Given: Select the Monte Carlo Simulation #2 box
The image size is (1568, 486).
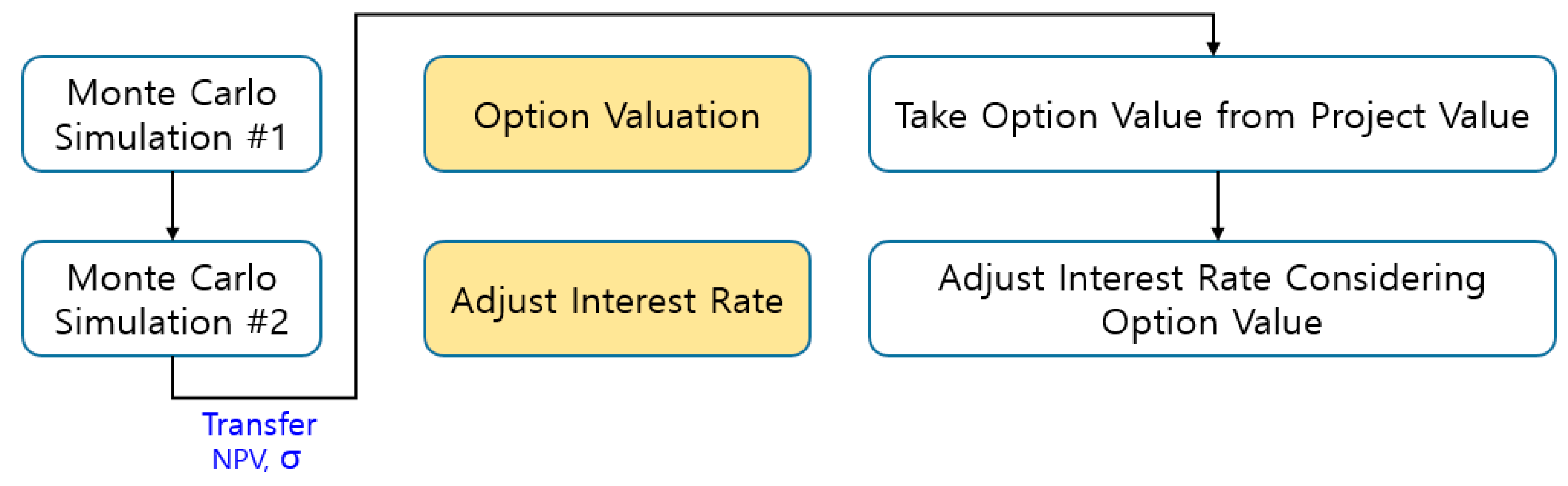Looking at the screenshot, I should (172, 298).
